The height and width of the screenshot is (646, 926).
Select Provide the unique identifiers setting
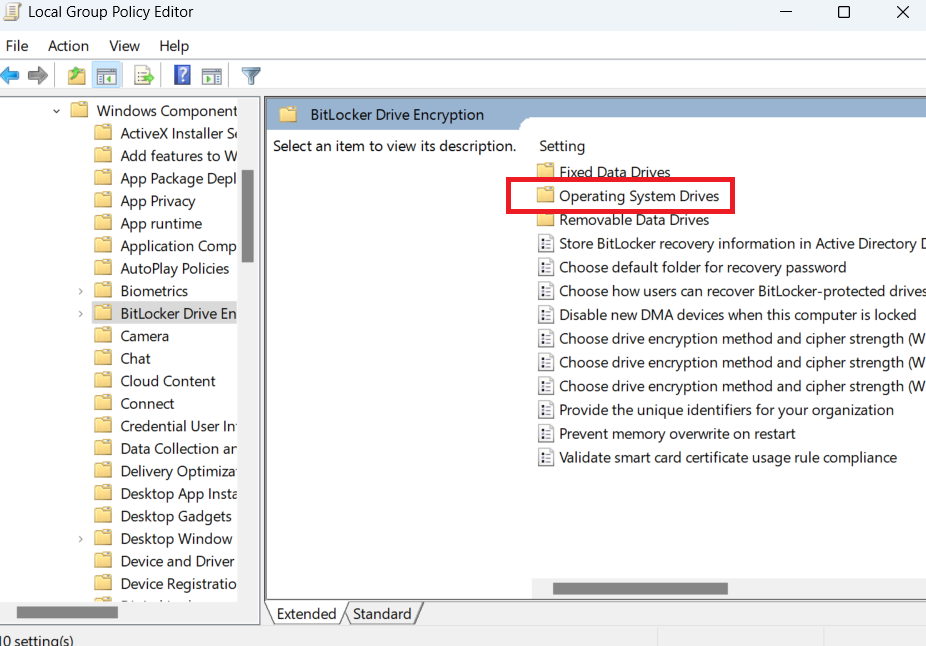pos(726,410)
